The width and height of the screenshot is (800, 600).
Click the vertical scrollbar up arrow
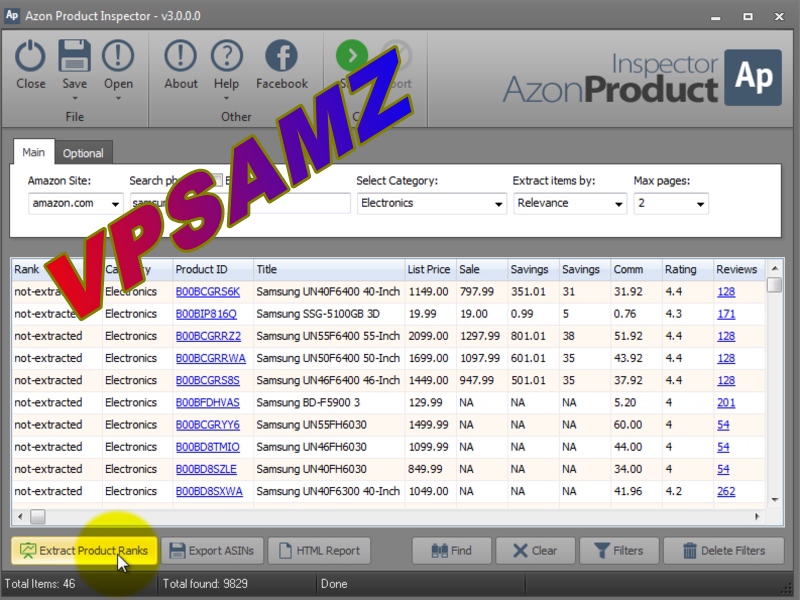click(x=774, y=268)
